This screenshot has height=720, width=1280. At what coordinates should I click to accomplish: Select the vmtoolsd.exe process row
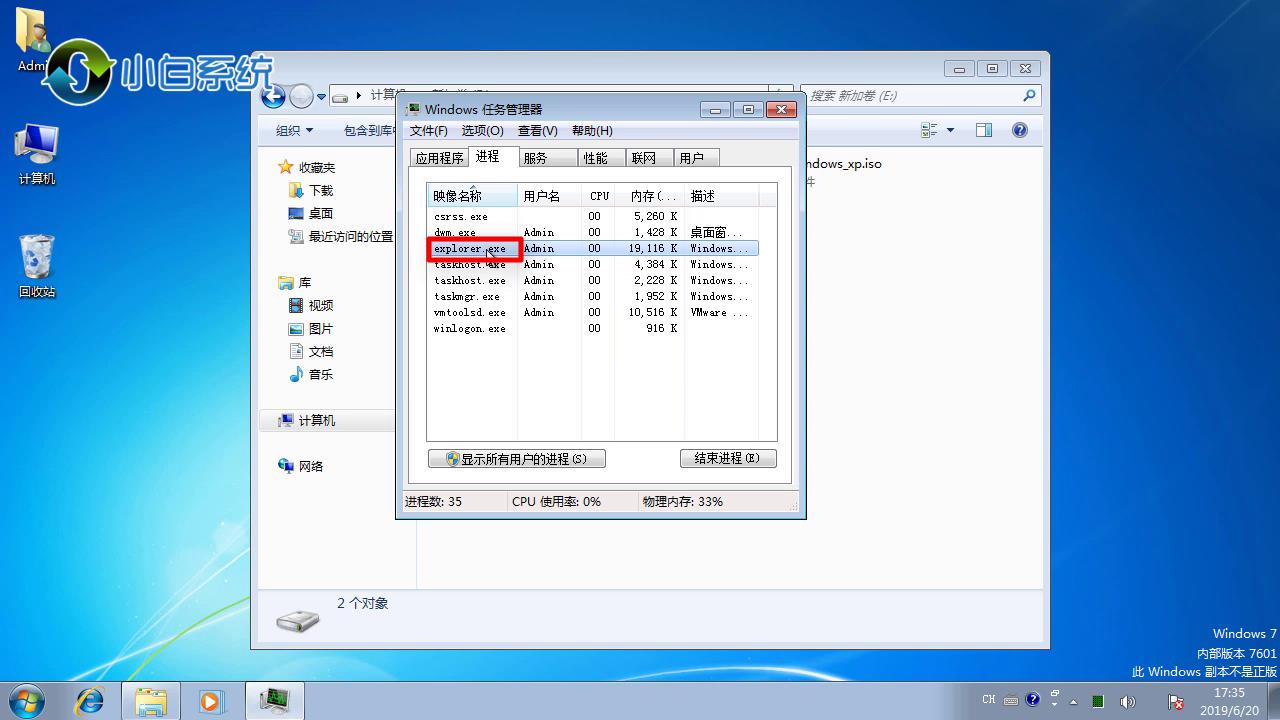[x=593, y=312]
